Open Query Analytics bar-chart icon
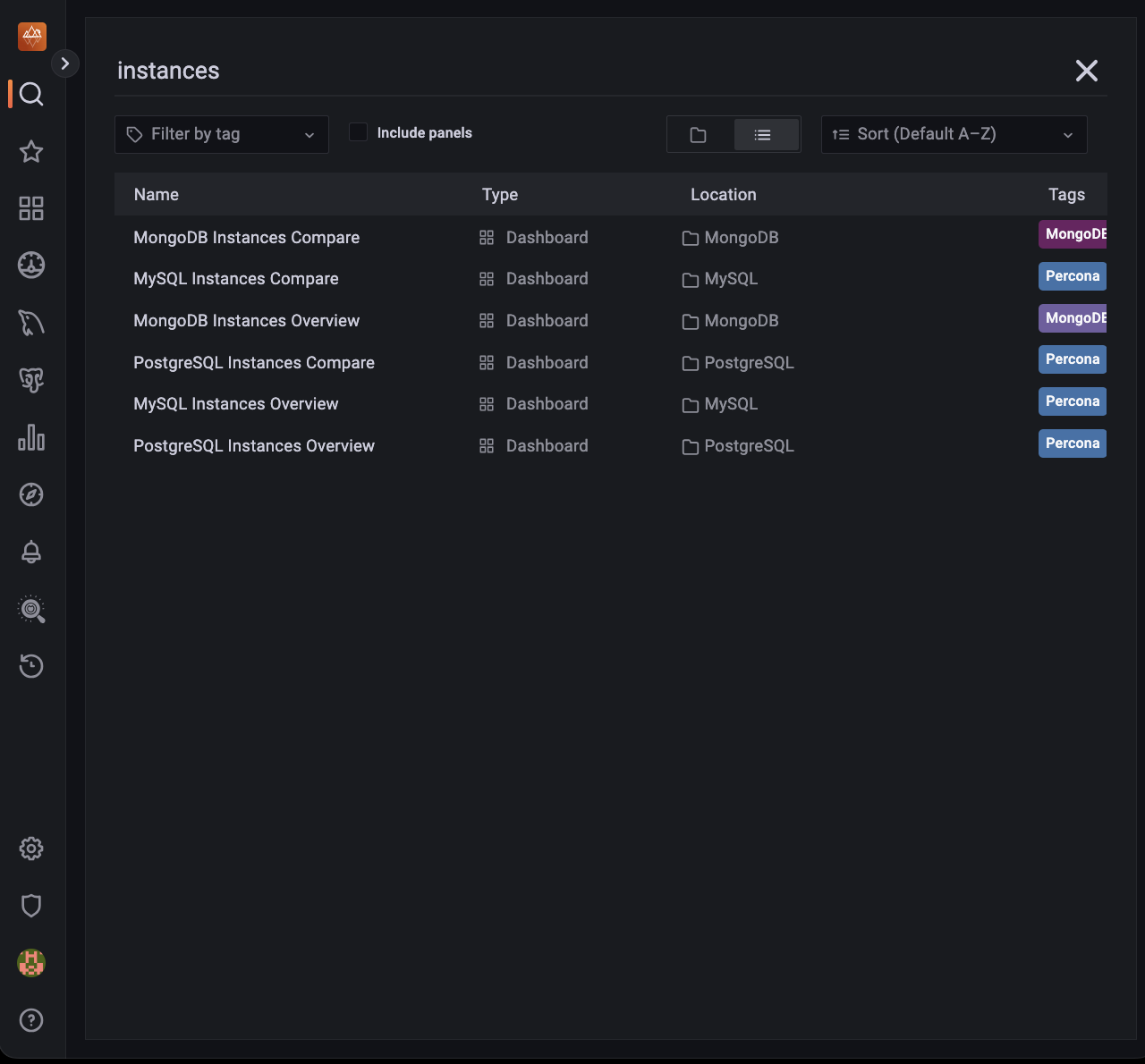The height and width of the screenshot is (1064, 1145). 31,437
